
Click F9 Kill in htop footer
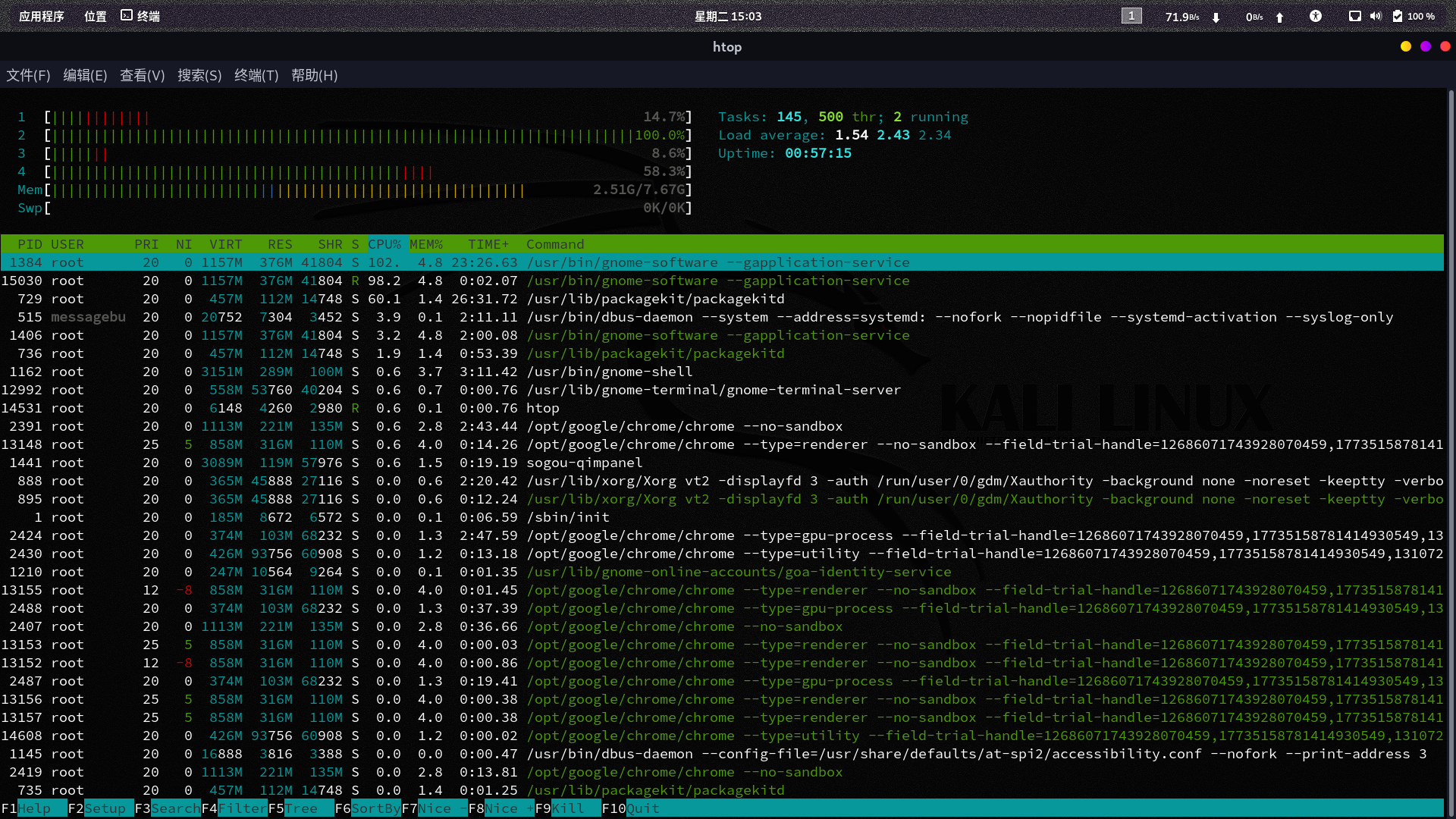click(x=568, y=808)
